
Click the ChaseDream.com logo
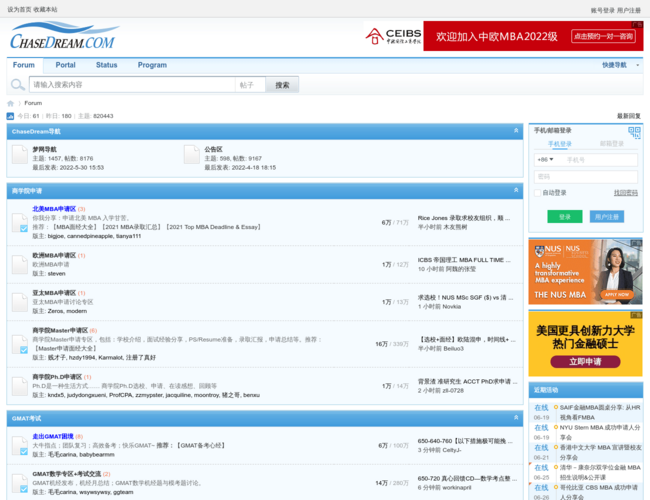[62, 39]
